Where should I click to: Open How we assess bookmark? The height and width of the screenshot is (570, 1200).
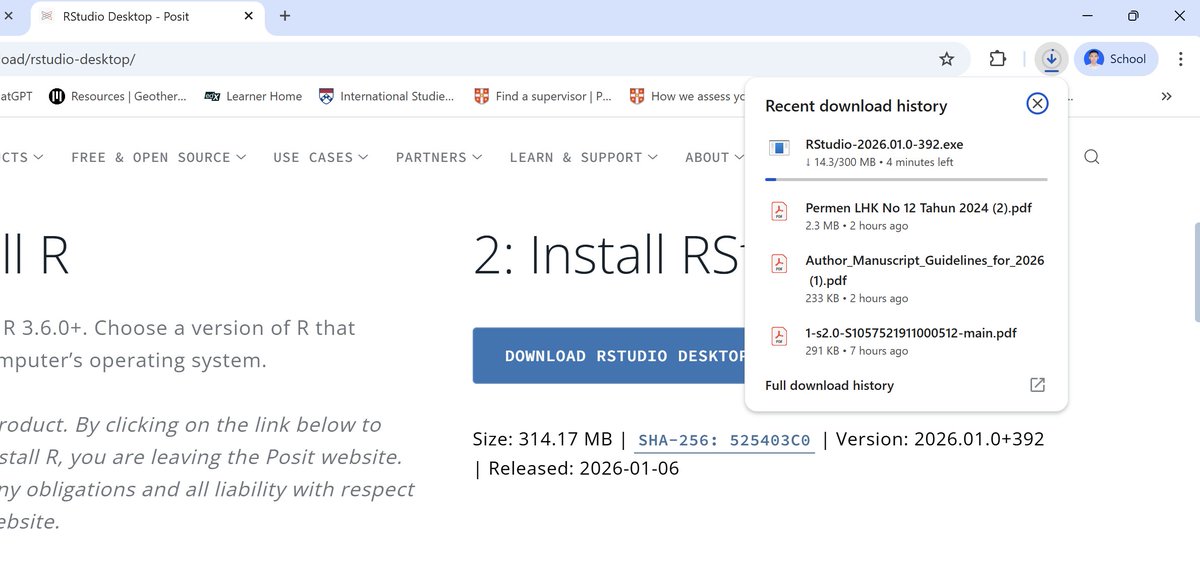(687, 97)
